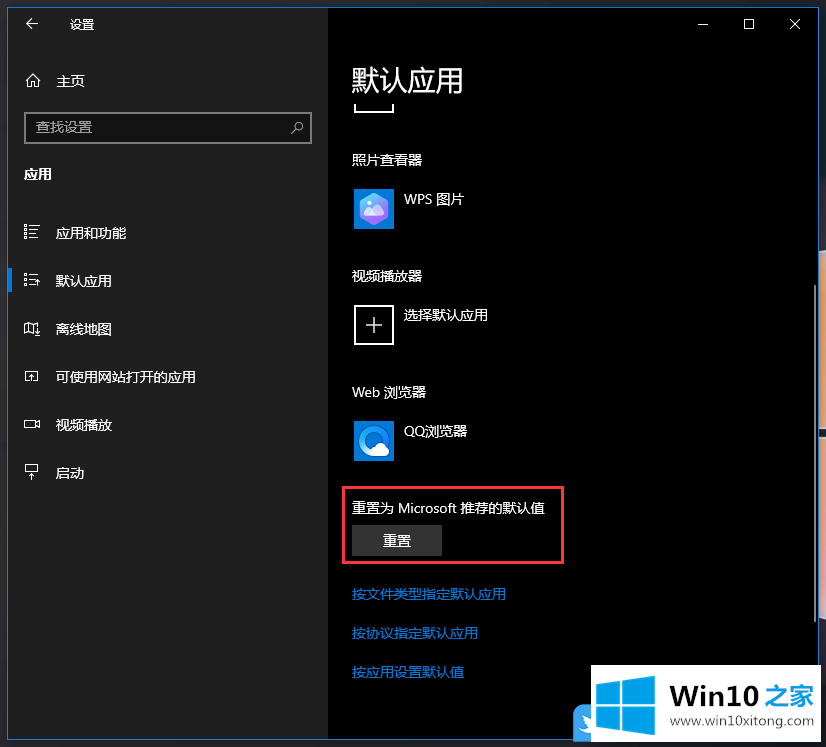Image resolution: width=826 pixels, height=747 pixels.
Task: Click the QQ浏览器 app icon
Action: pyautogui.click(x=373, y=441)
